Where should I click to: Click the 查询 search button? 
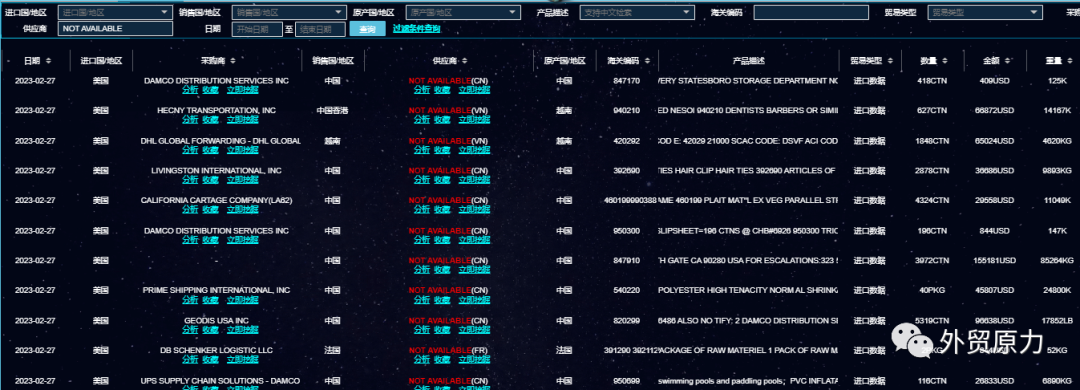[368, 29]
